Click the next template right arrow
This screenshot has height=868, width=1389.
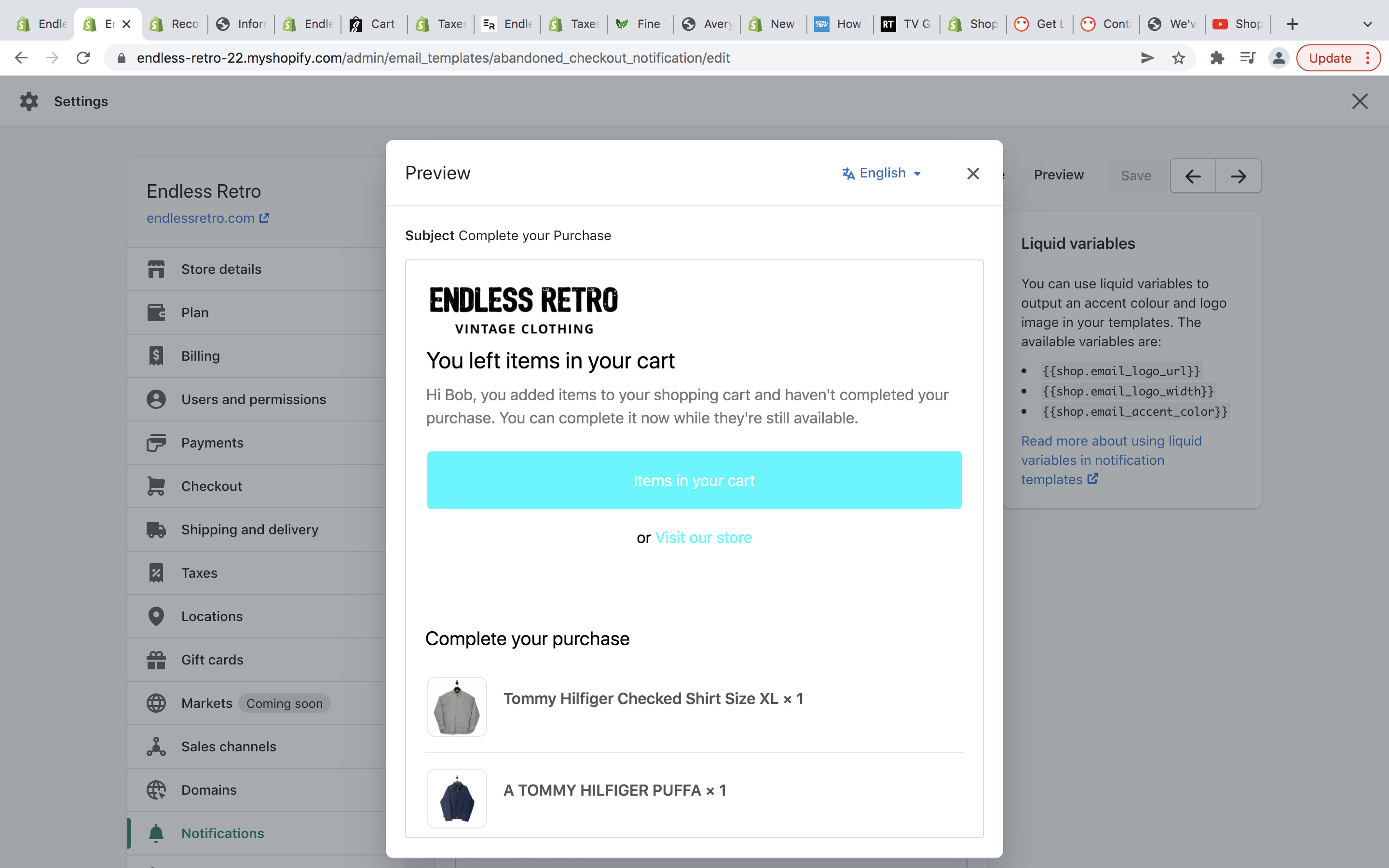(1238, 176)
